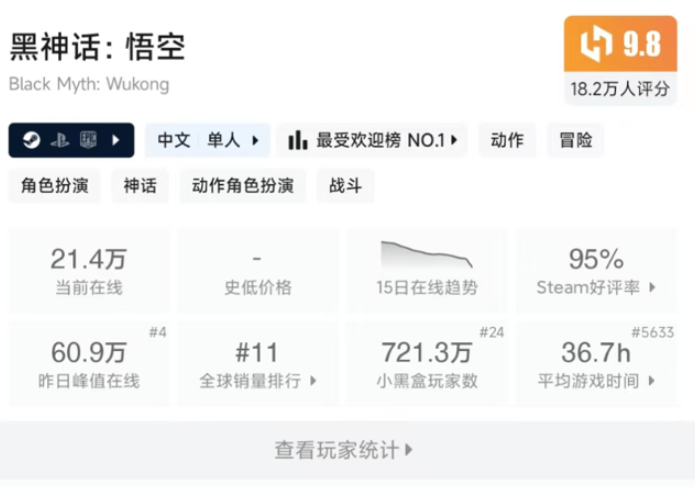This screenshot has height=488, width=695.
Task: Open the 史低价格 stat card
Action: tap(258, 271)
